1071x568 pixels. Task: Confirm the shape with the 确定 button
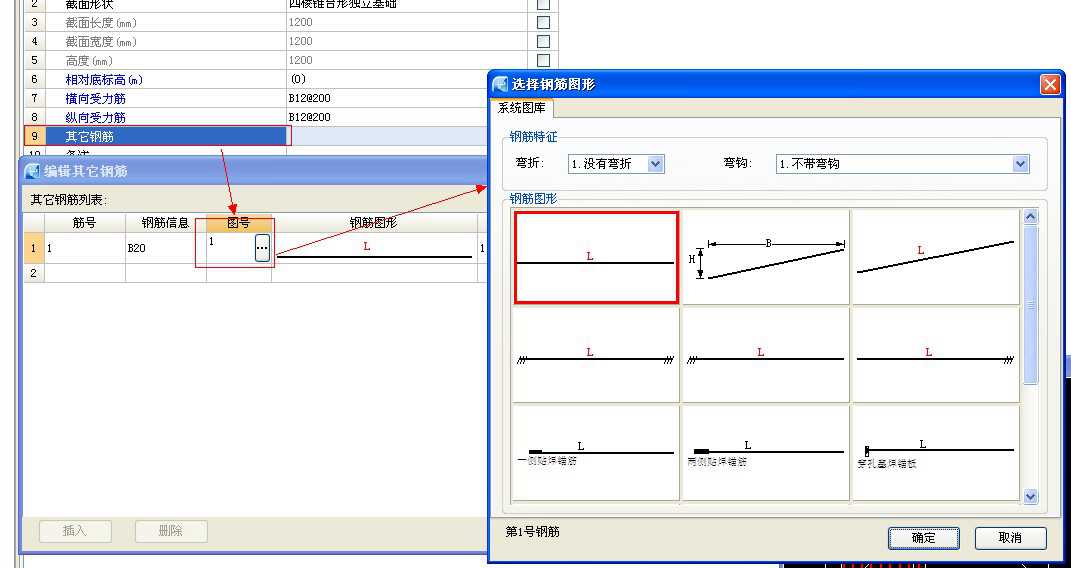click(x=923, y=538)
